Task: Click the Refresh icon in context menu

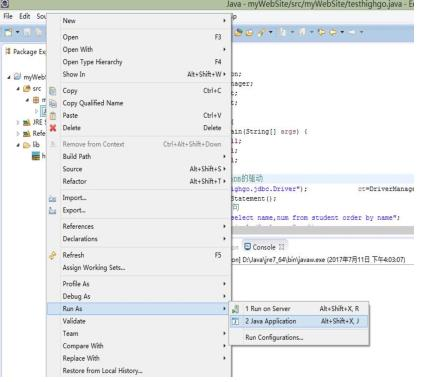Action: [x=53, y=255]
